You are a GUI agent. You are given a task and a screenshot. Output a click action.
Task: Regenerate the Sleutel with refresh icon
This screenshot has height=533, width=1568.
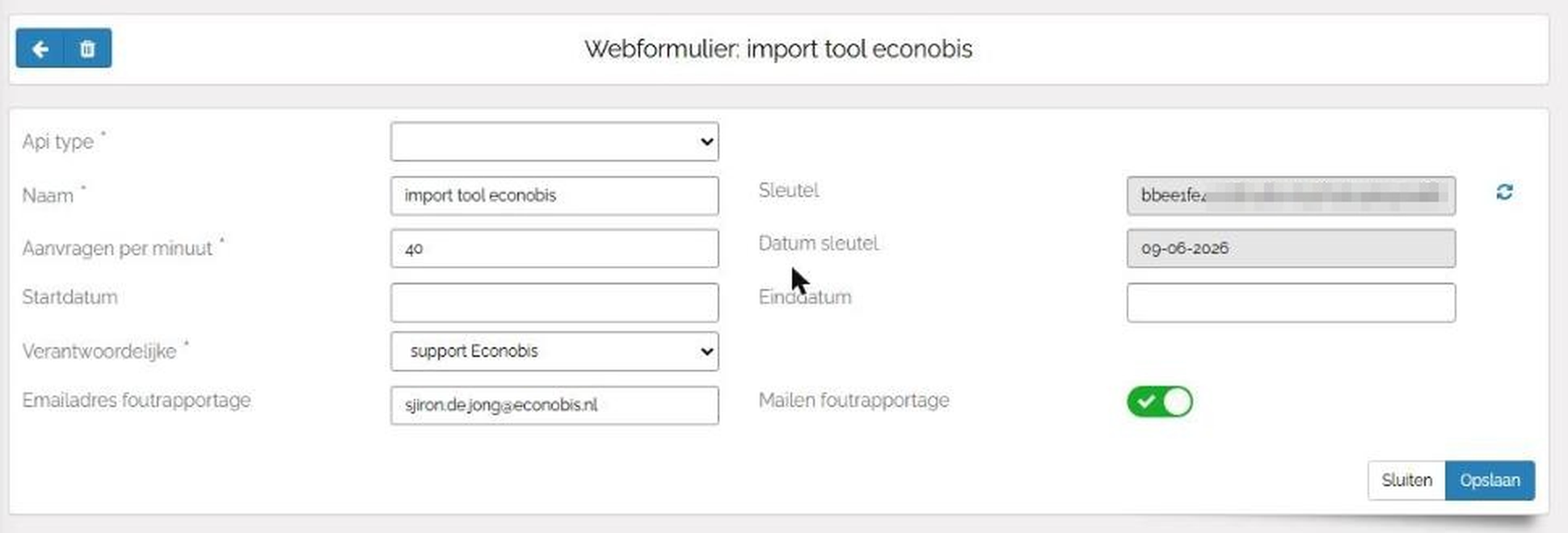1504,192
